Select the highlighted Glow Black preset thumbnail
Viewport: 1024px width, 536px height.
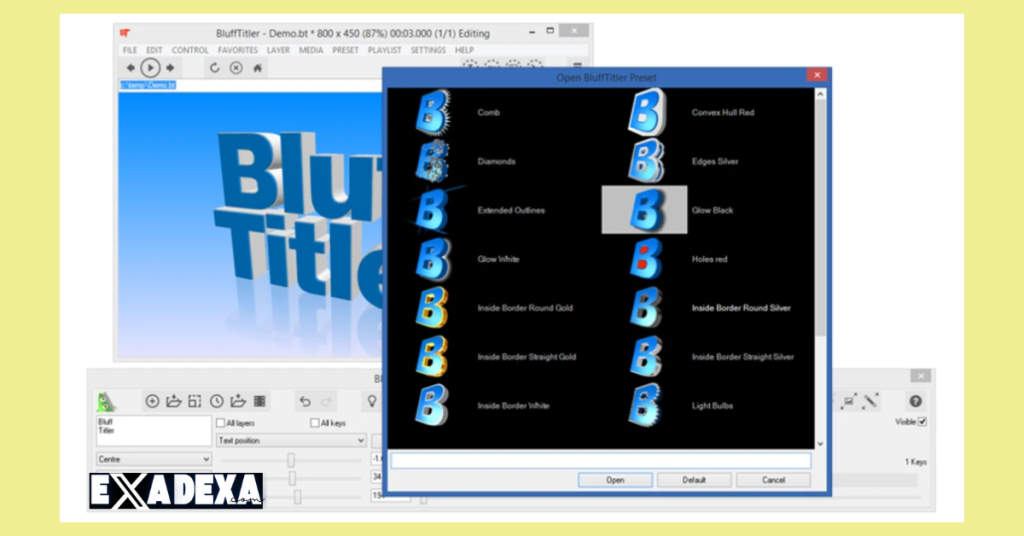click(x=645, y=210)
